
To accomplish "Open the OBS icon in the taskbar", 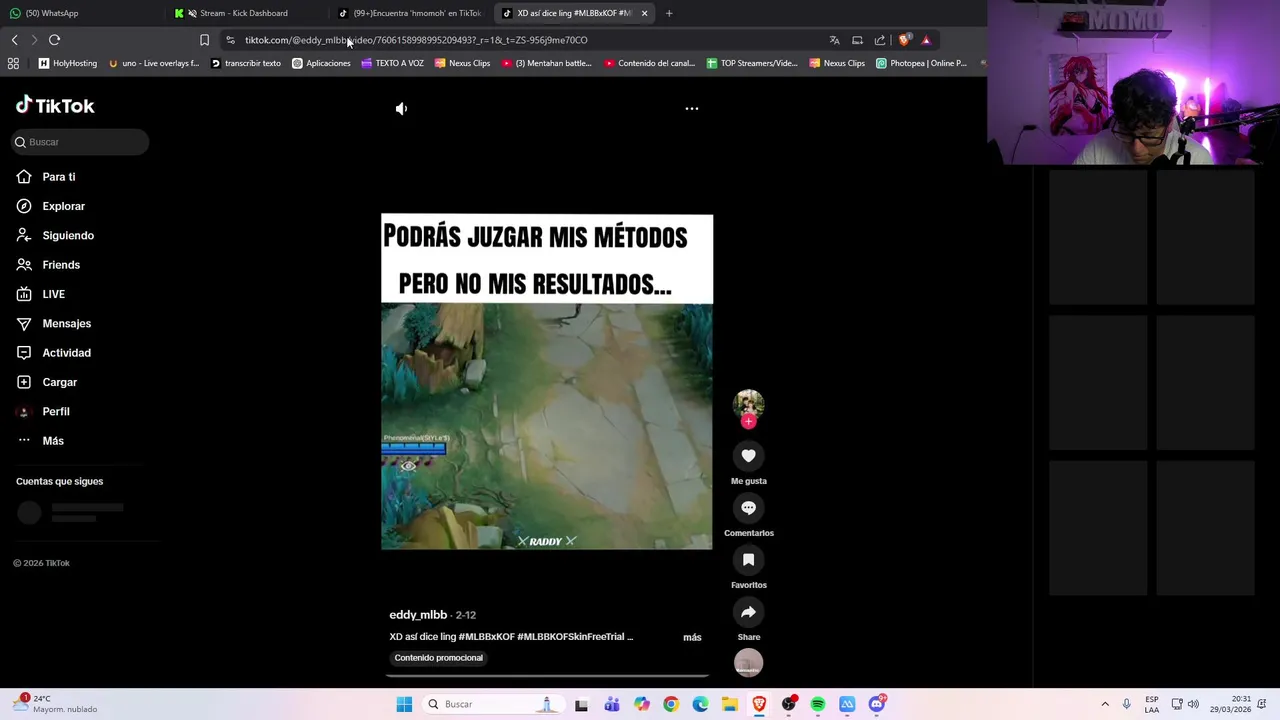I will pyautogui.click(x=789, y=704).
